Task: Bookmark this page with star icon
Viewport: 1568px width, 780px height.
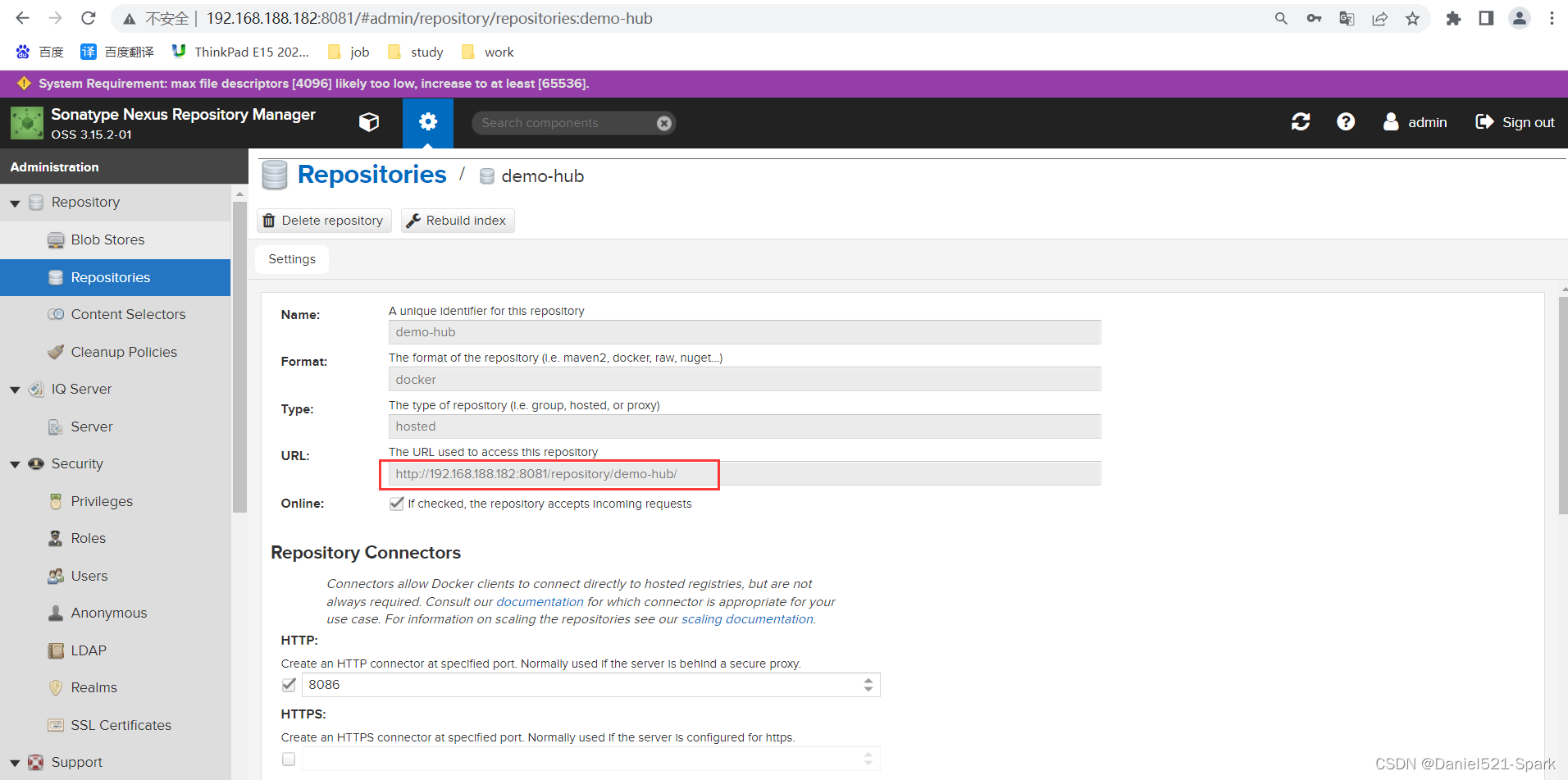Action: tap(1412, 19)
